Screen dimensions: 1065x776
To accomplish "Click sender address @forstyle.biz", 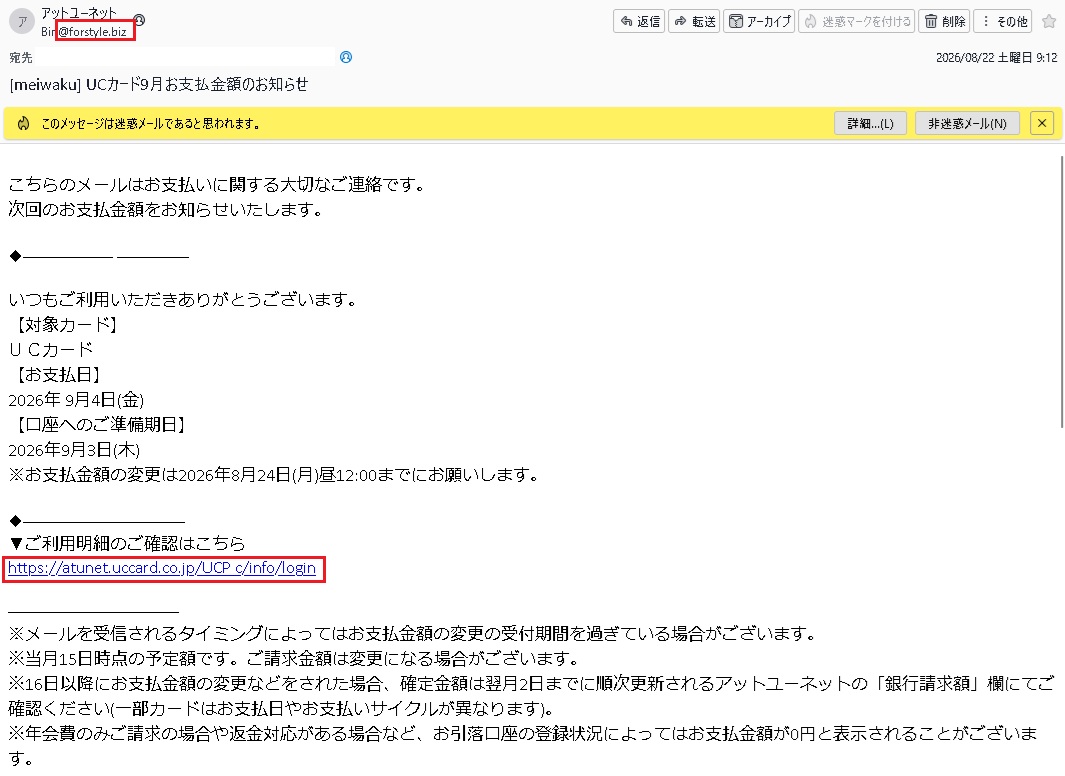I will click(x=92, y=31).
